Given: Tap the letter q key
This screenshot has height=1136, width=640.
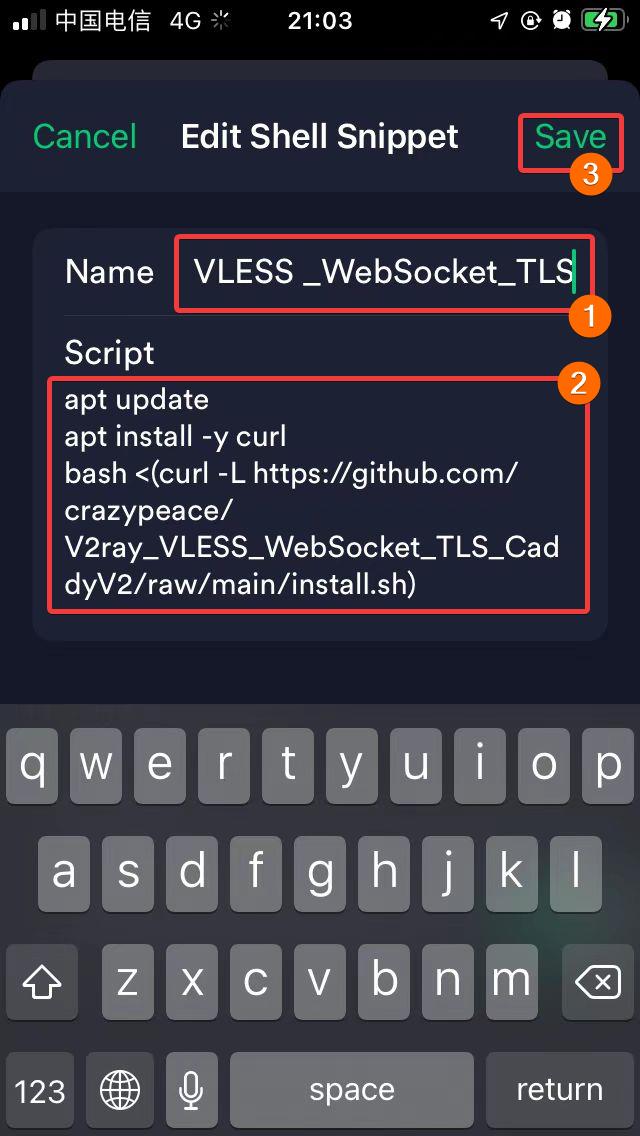Looking at the screenshot, I should tap(33, 766).
